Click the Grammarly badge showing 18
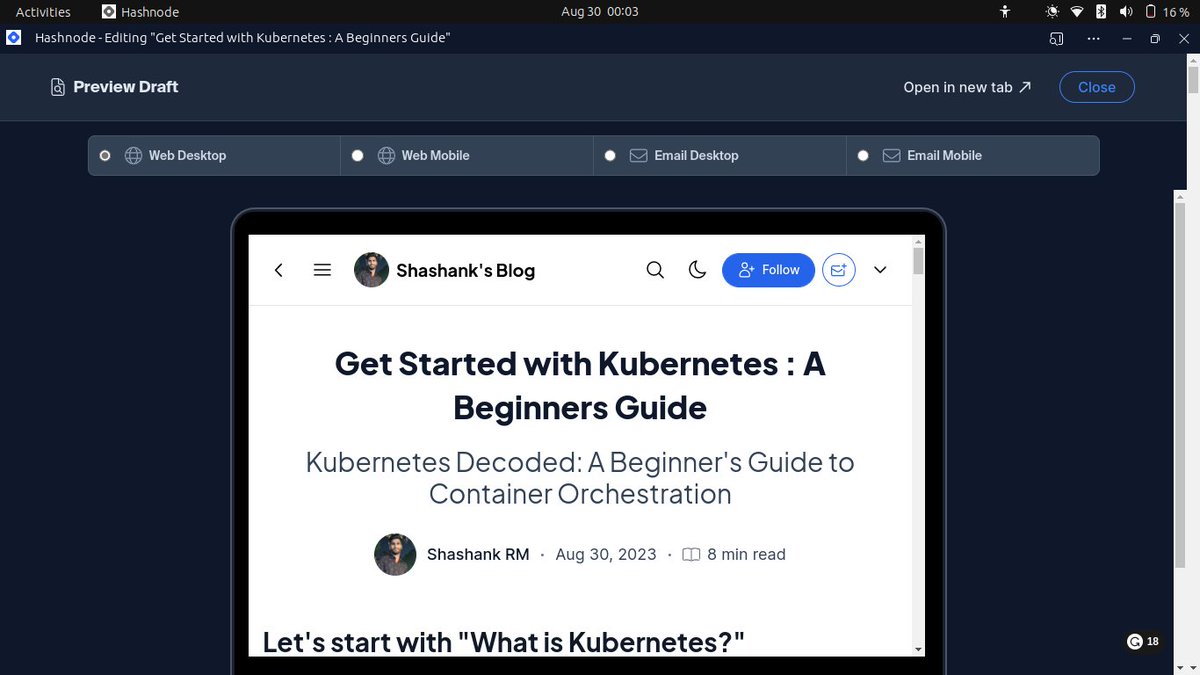This screenshot has width=1200, height=675. (1143, 642)
